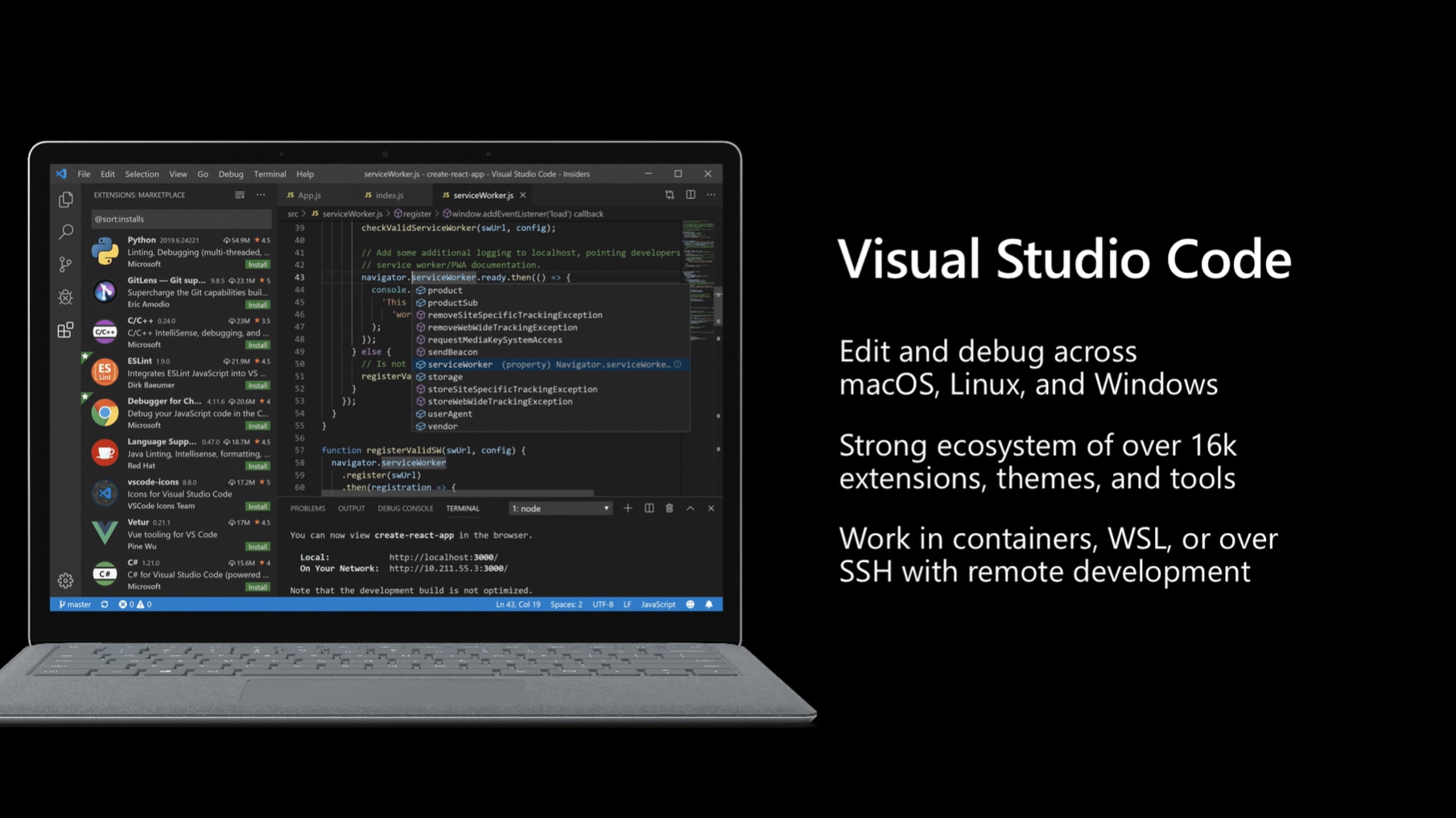The height and width of the screenshot is (818, 1456).
Task: Focus the '@sort:installs' extension search box
Action: (181, 219)
